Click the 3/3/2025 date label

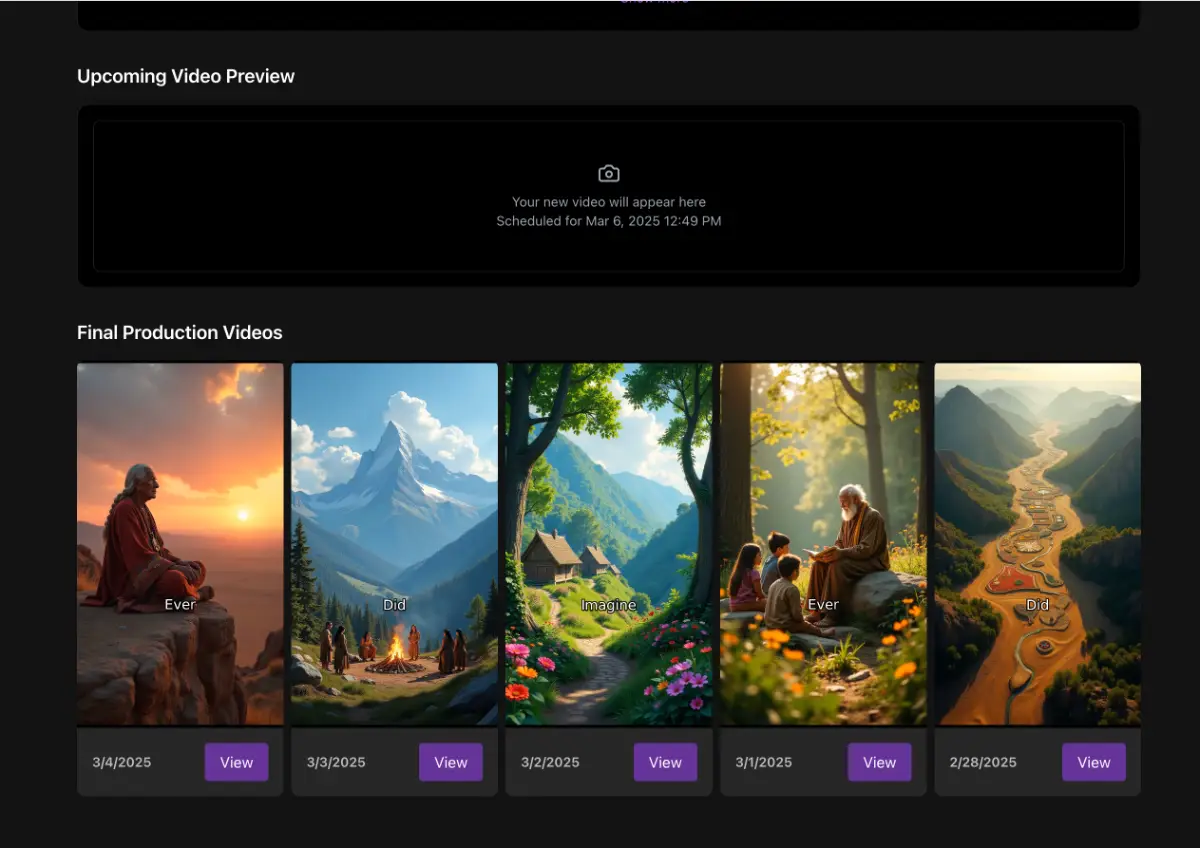[x=336, y=762]
